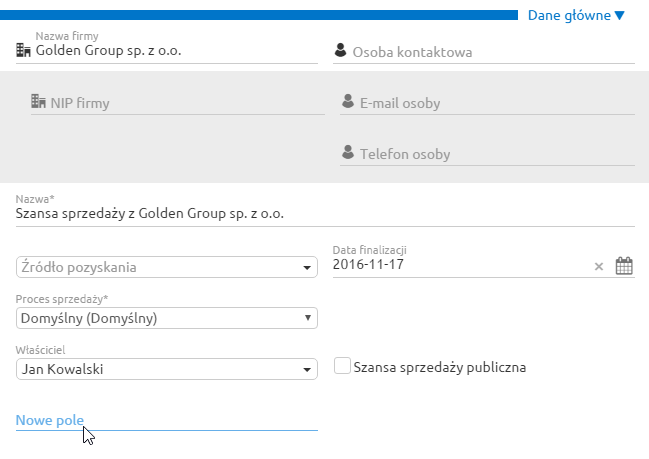This screenshot has height=459, width=649.
Task: Click the company building icon beside Nazwa firmy
Action: click(23, 50)
